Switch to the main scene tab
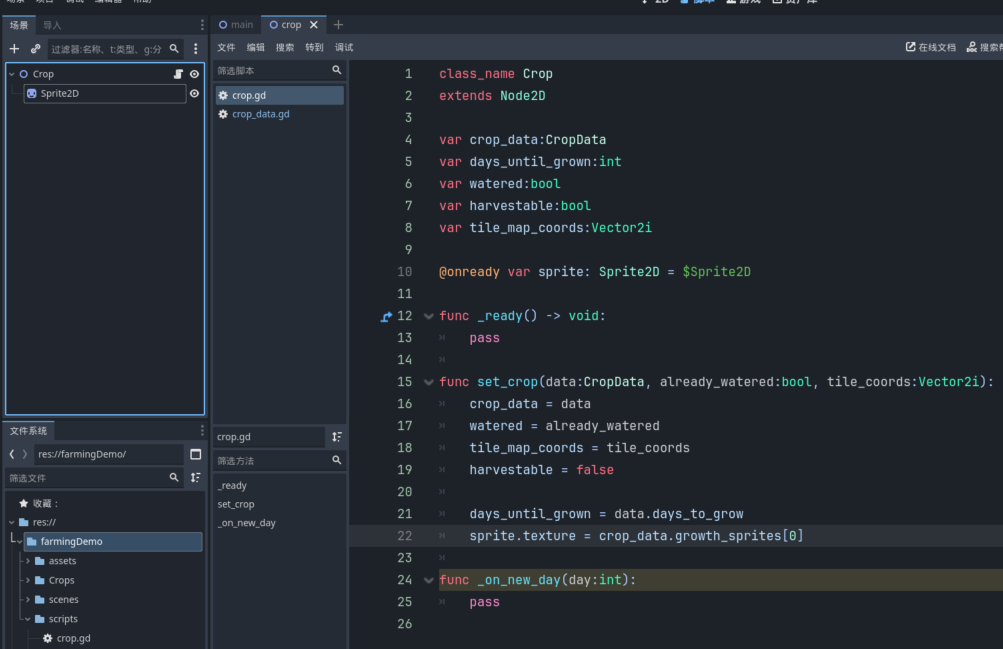Viewport: 1003px width, 649px height. 236,25
